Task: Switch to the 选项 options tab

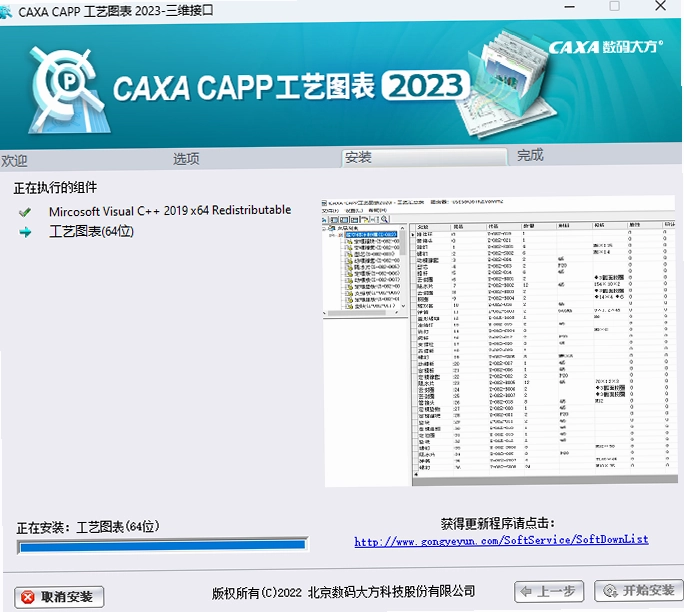Action: click(186, 159)
